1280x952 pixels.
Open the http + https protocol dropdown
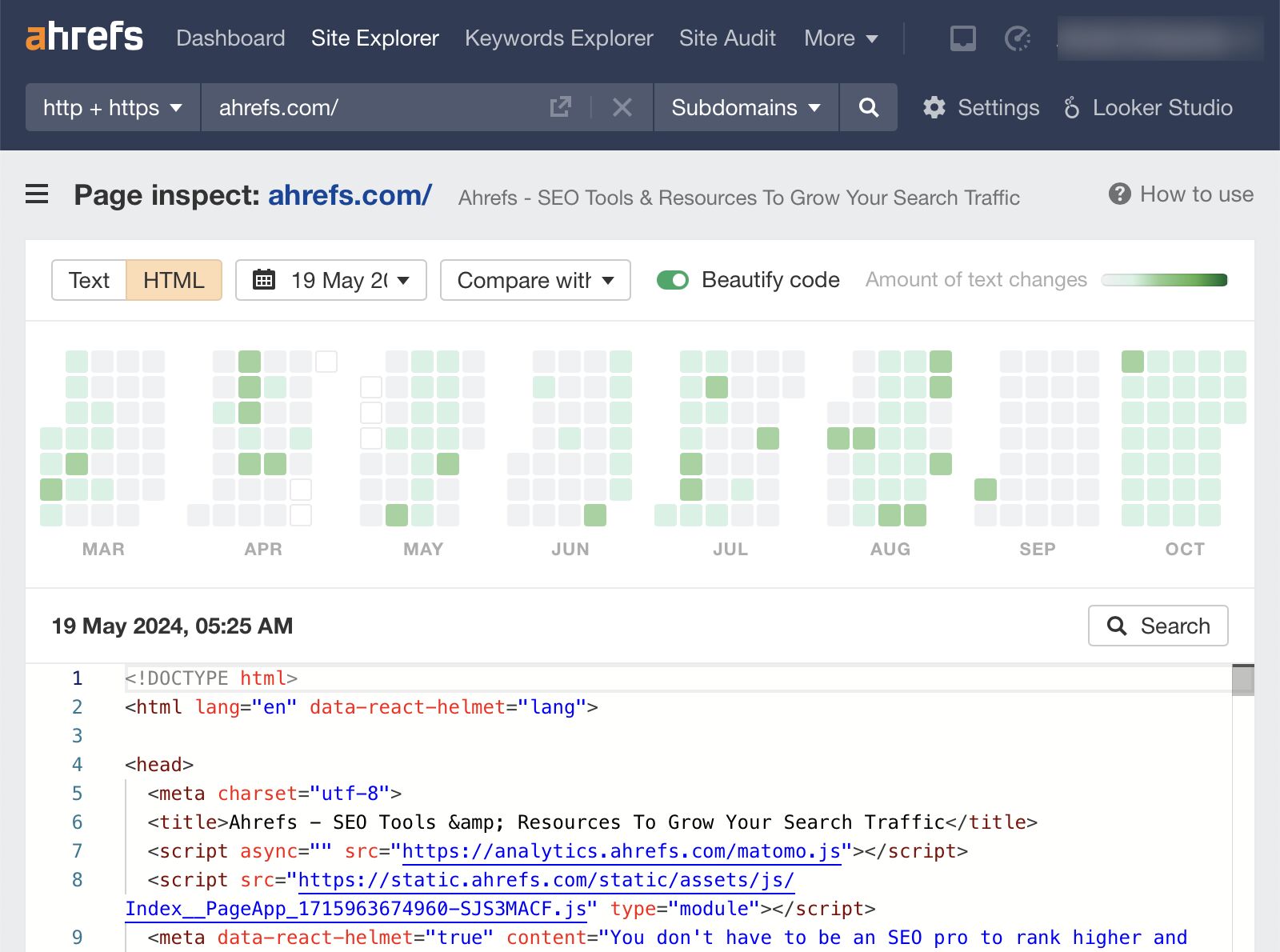point(111,107)
